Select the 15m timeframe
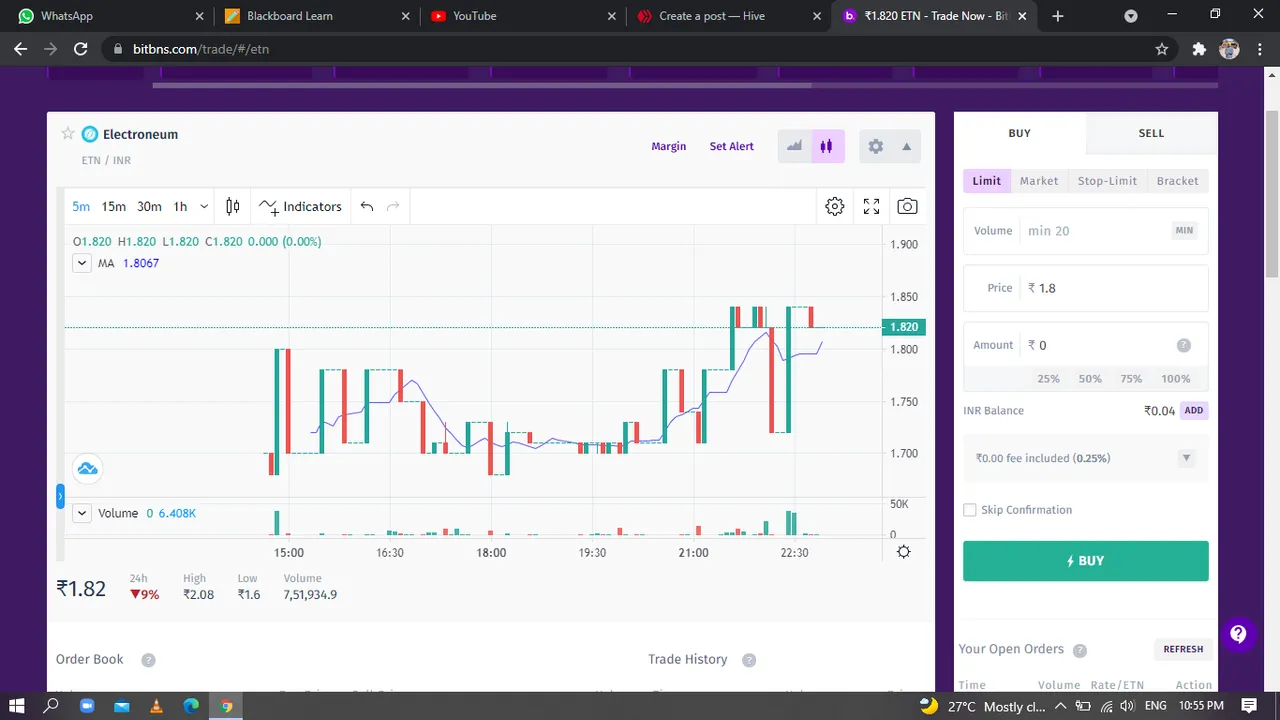The height and width of the screenshot is (720, 1280). pos(114,206)
